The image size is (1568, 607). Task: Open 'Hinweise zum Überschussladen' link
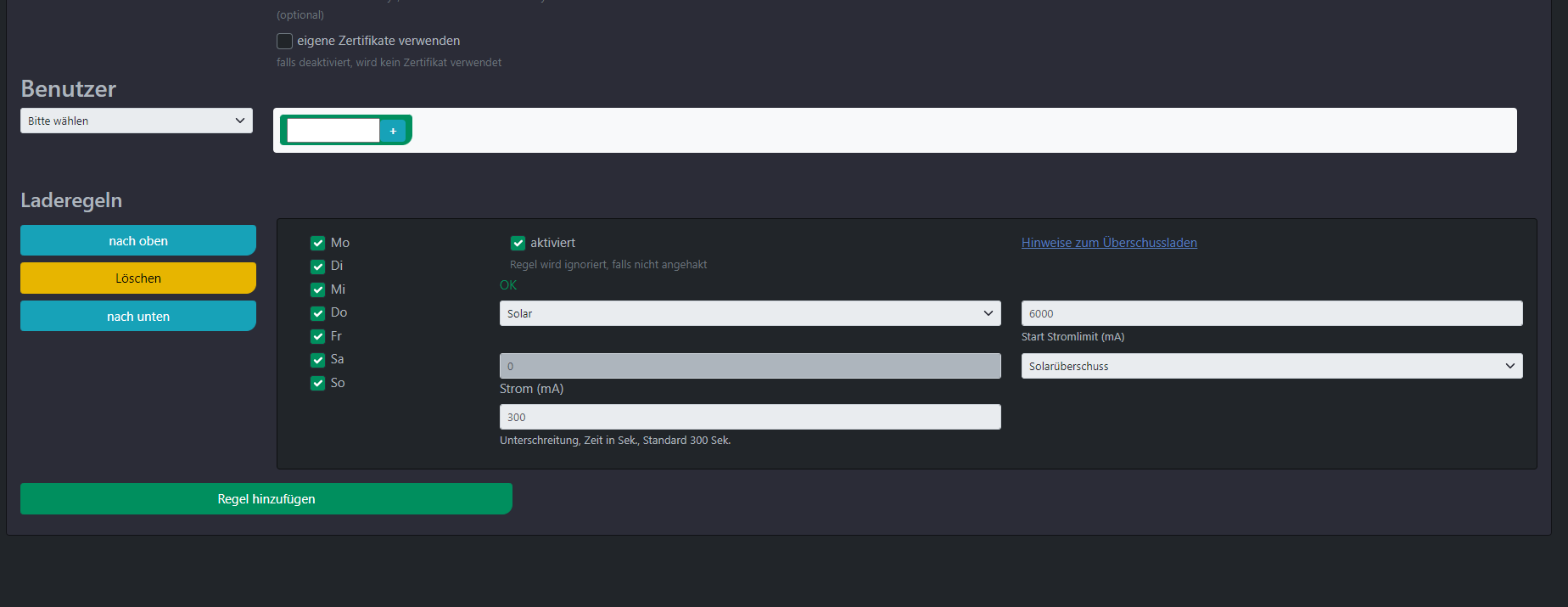1109,243
